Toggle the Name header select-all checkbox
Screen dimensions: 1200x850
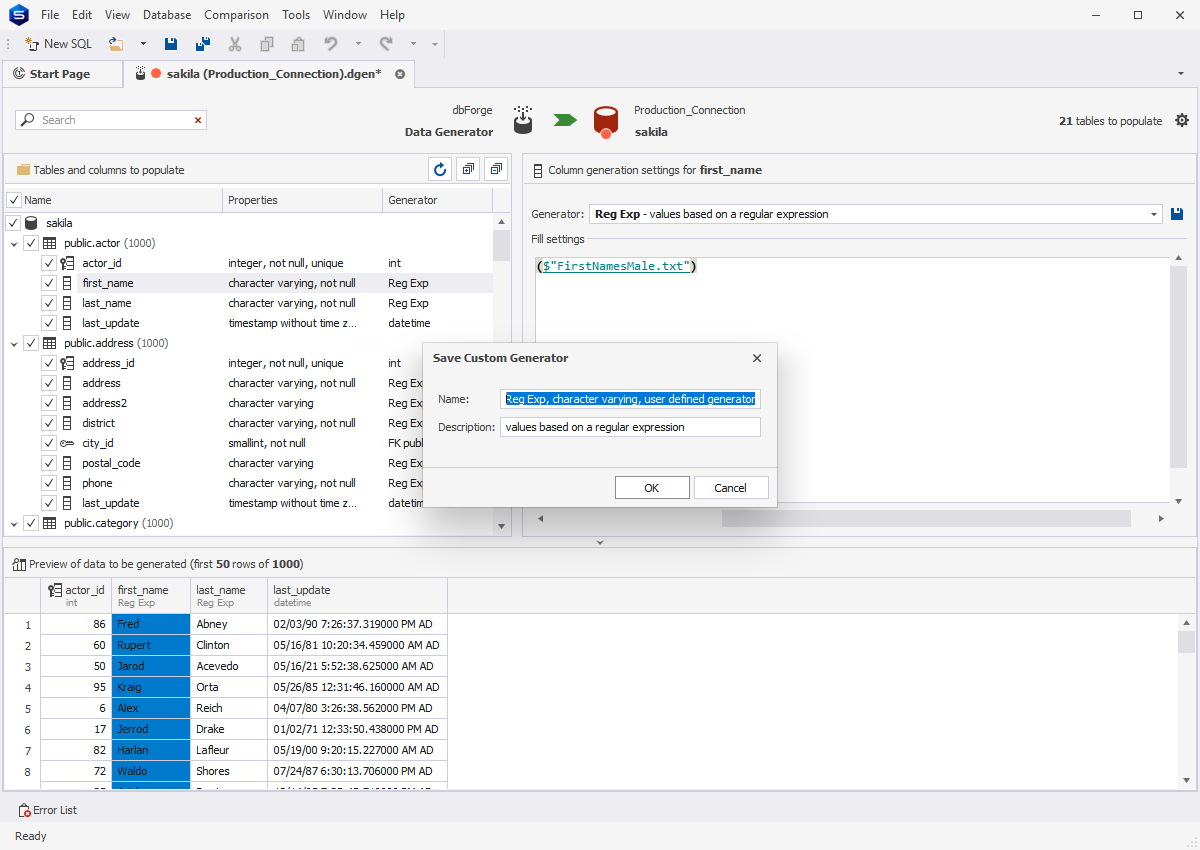point(13,200)
